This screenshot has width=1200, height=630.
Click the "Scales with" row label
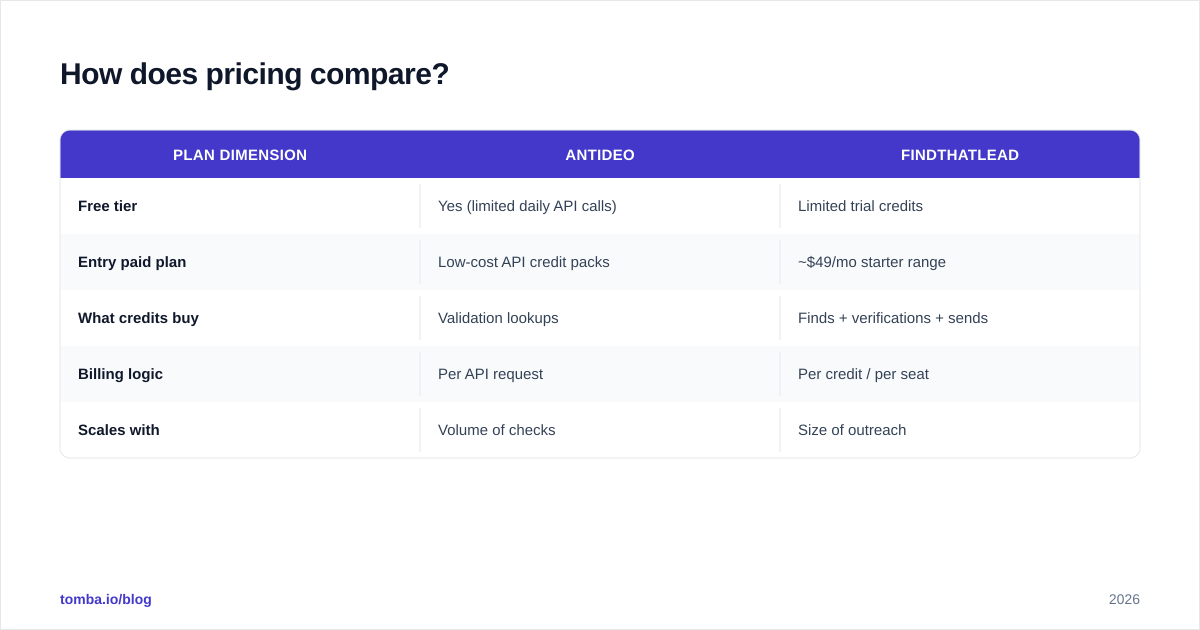[119, 430]
